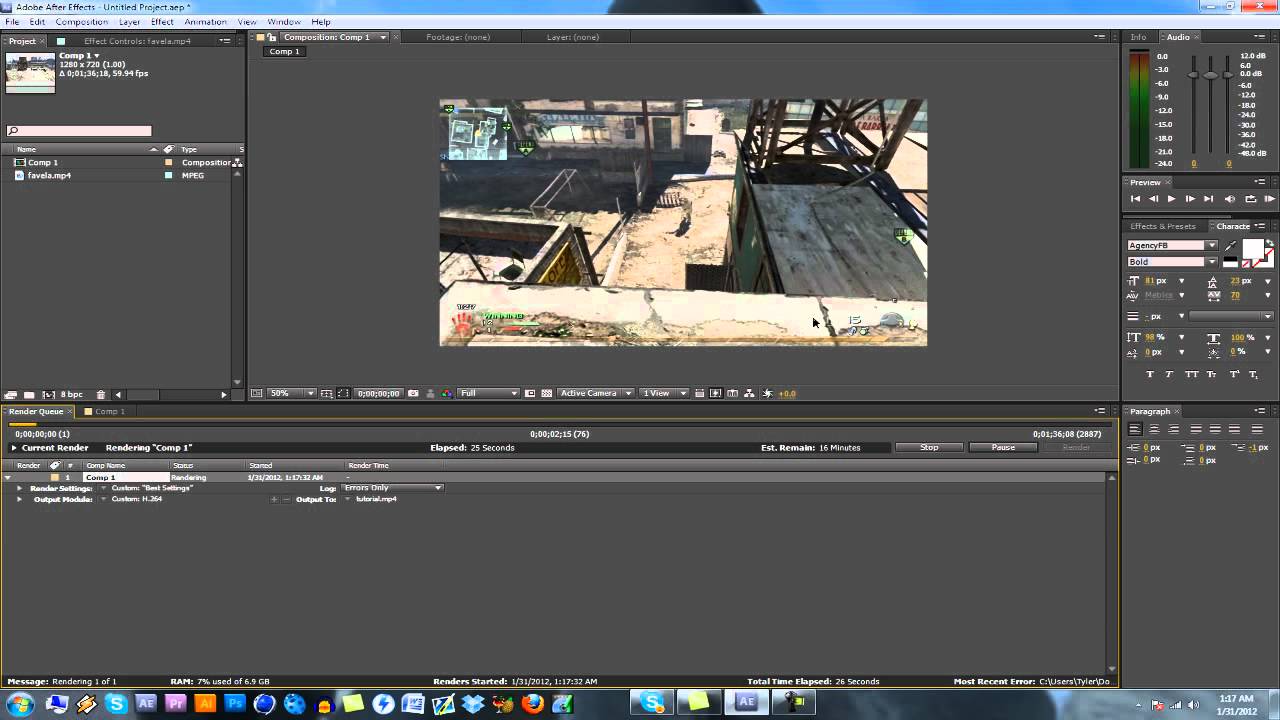Open Skype from the Windows taskbar
The width and height of the screenshot is (1280, 720).
(116, 704)
